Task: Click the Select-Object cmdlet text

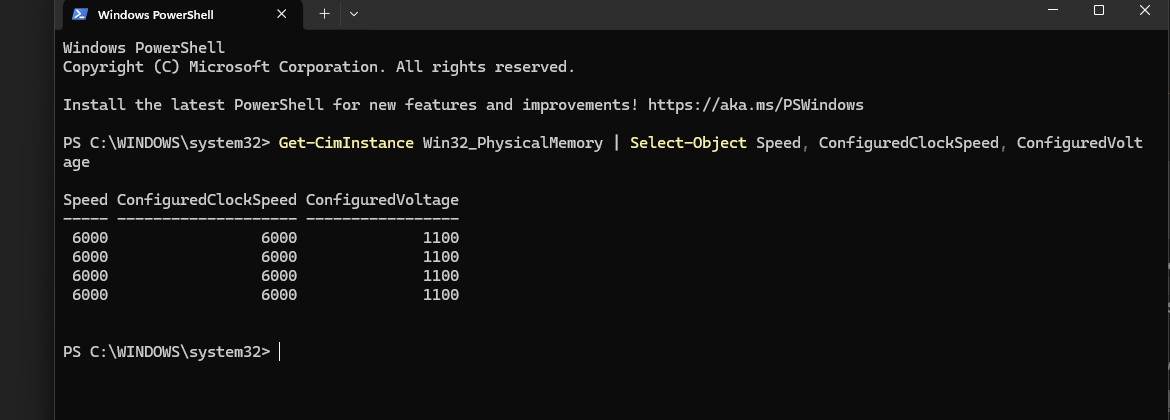Action: 688,143
